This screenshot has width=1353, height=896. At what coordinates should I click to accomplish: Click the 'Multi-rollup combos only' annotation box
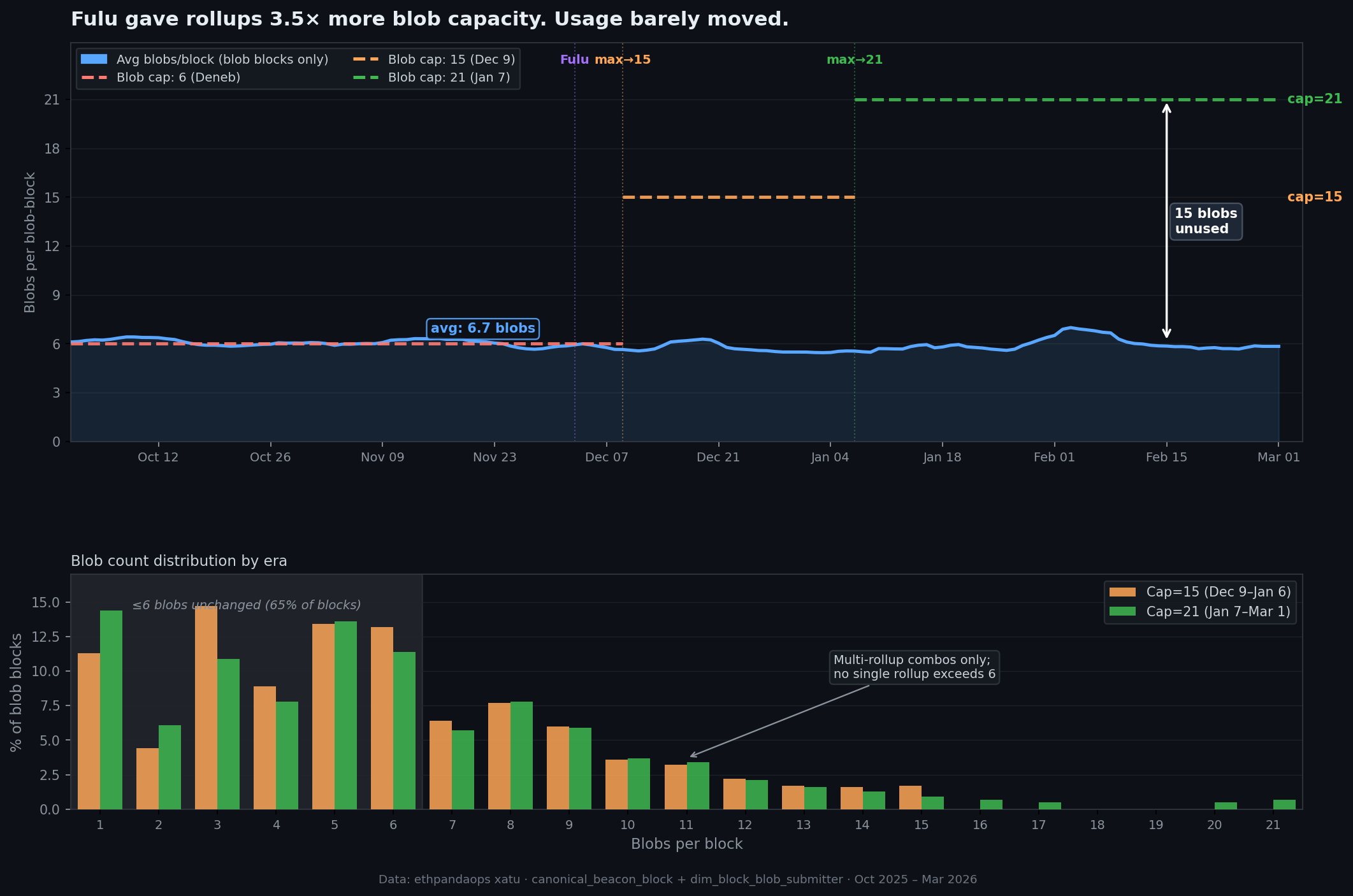click(x=914, y=667)
